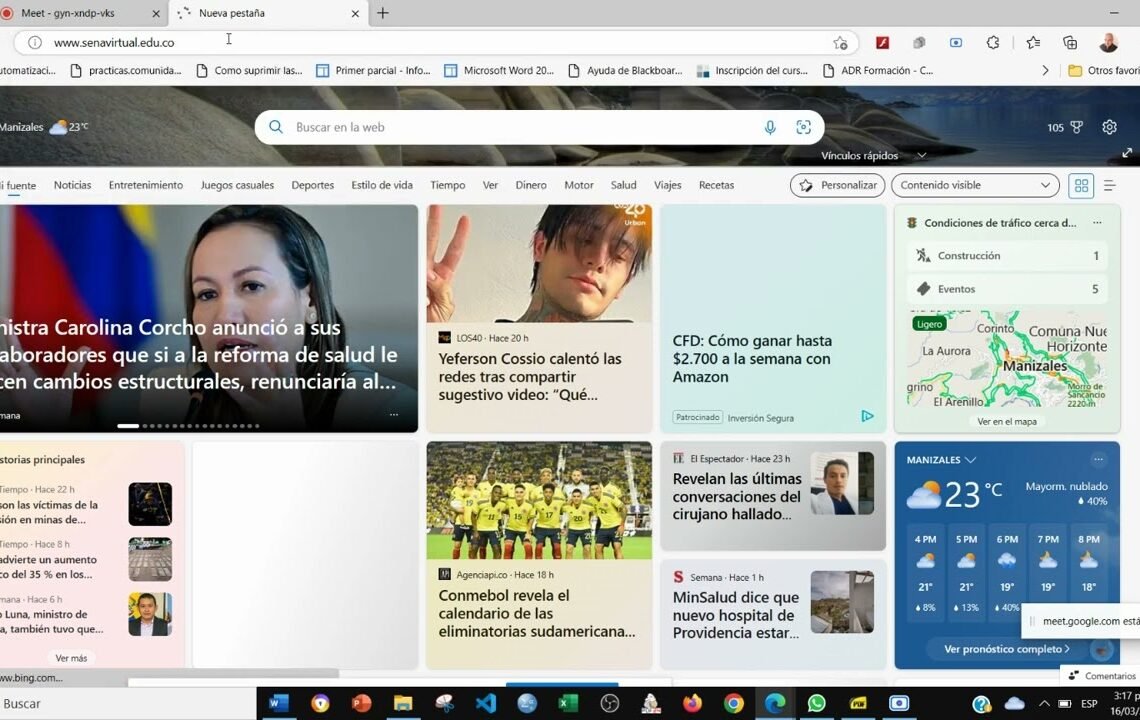Click the Buscar en la web field
Image resolution: width=1140 pixels, height=720 pixels.
pos(520,127)
